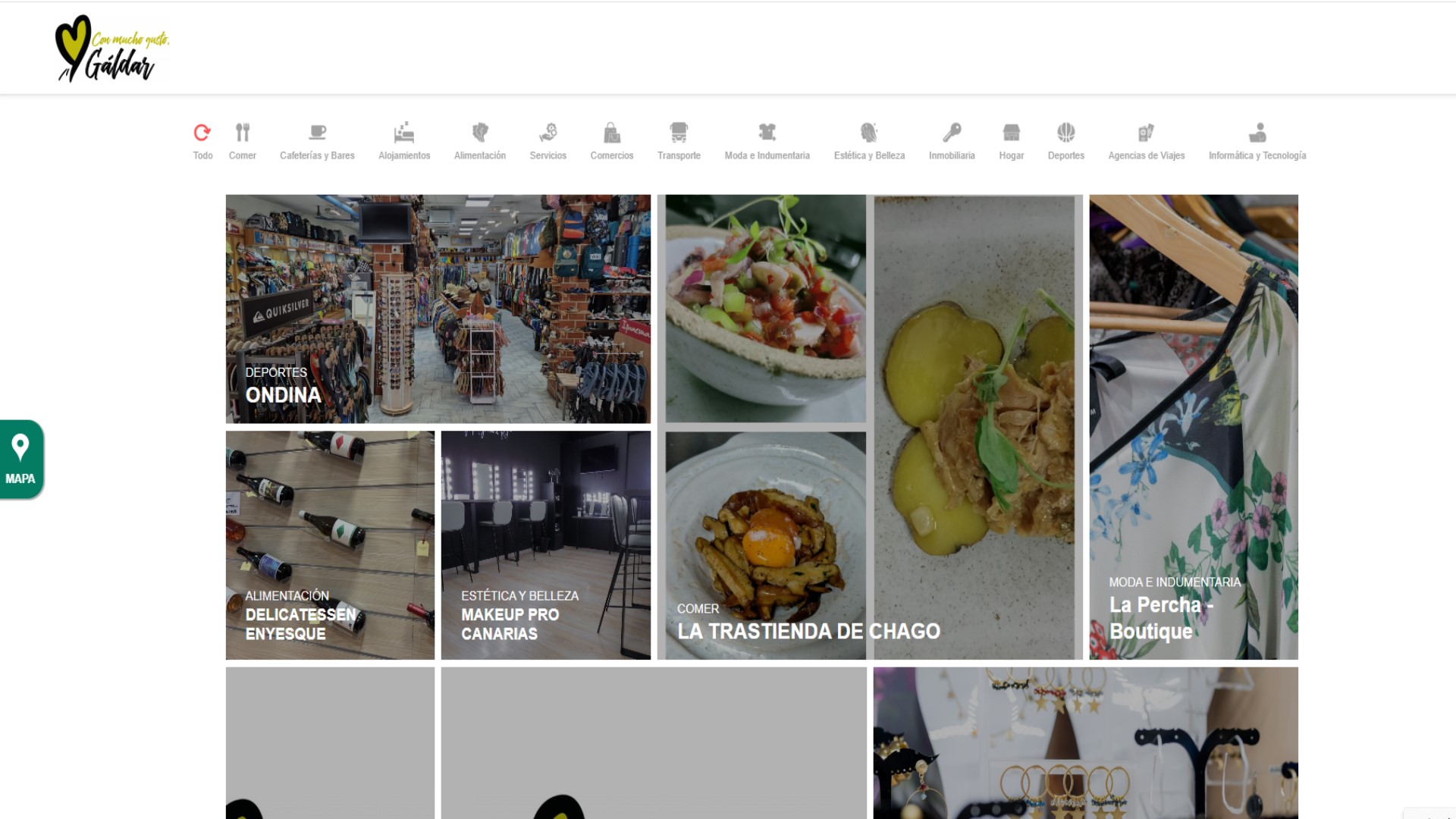Choose the Informática y Tecnología icon
1456x819 pixels.
(1257, 133)
